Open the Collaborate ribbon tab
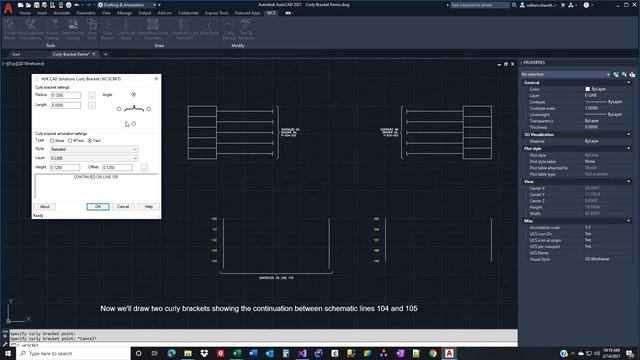 (x=188, y=13)
